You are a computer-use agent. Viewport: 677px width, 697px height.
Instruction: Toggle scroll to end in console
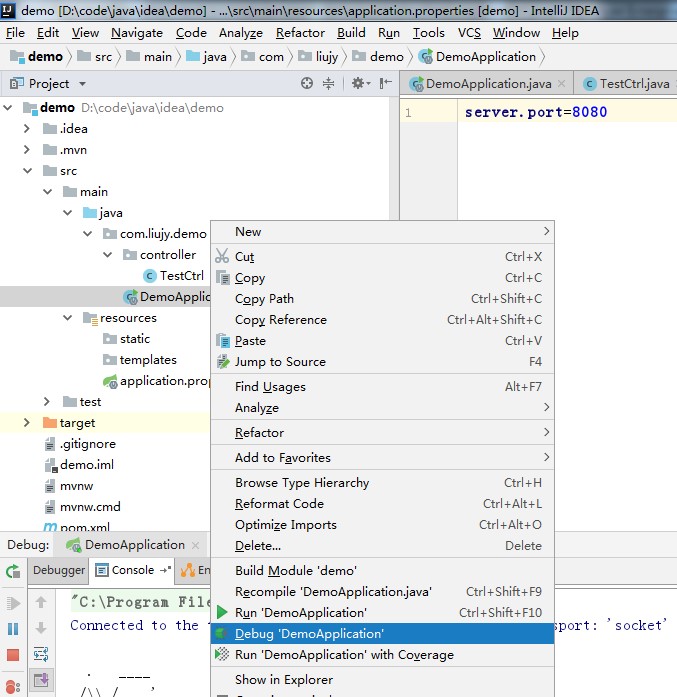click(41, 681)
